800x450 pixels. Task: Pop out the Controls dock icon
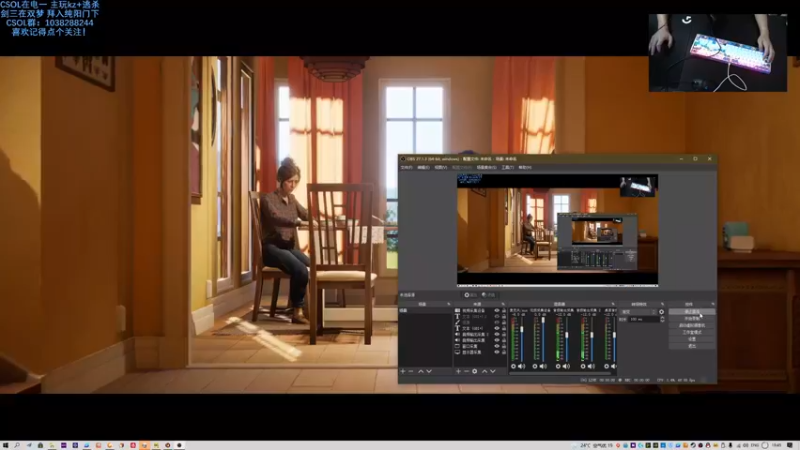(x=713, y=304)
